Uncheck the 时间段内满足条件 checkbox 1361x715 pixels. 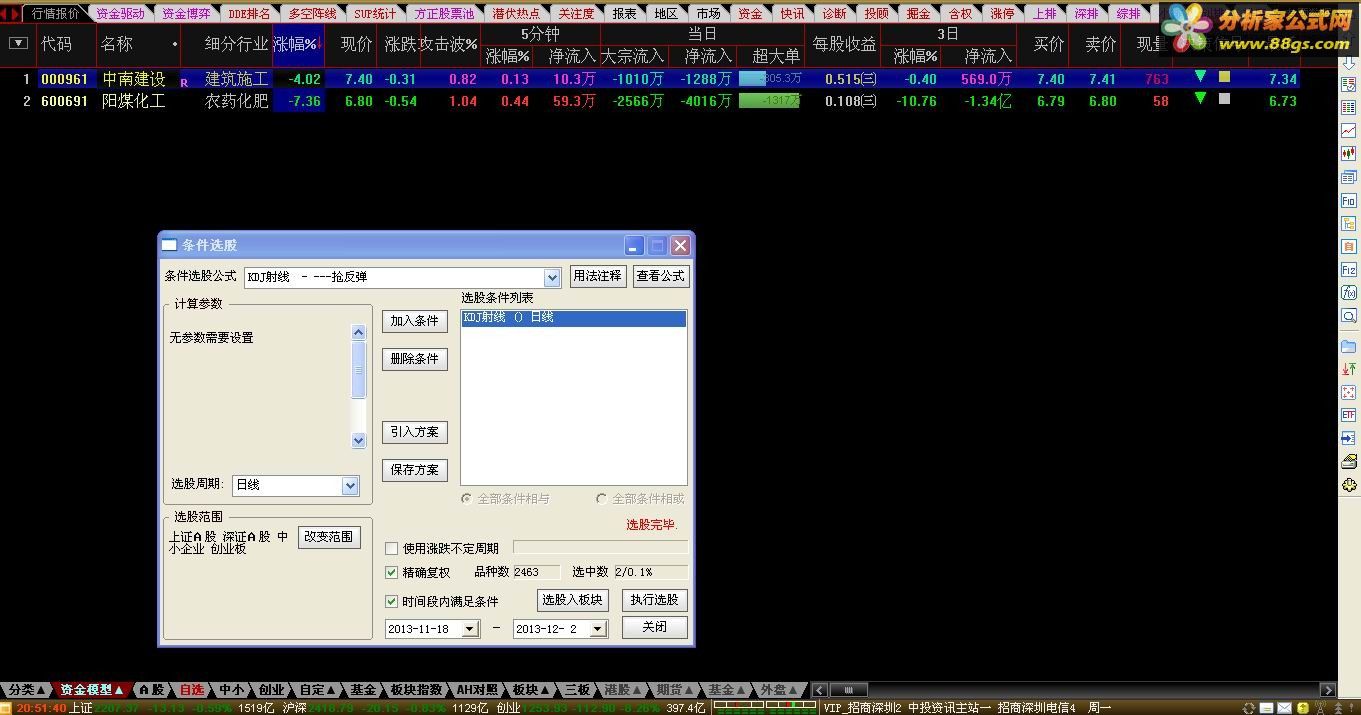pyautogui.click(x=392, y=601)
